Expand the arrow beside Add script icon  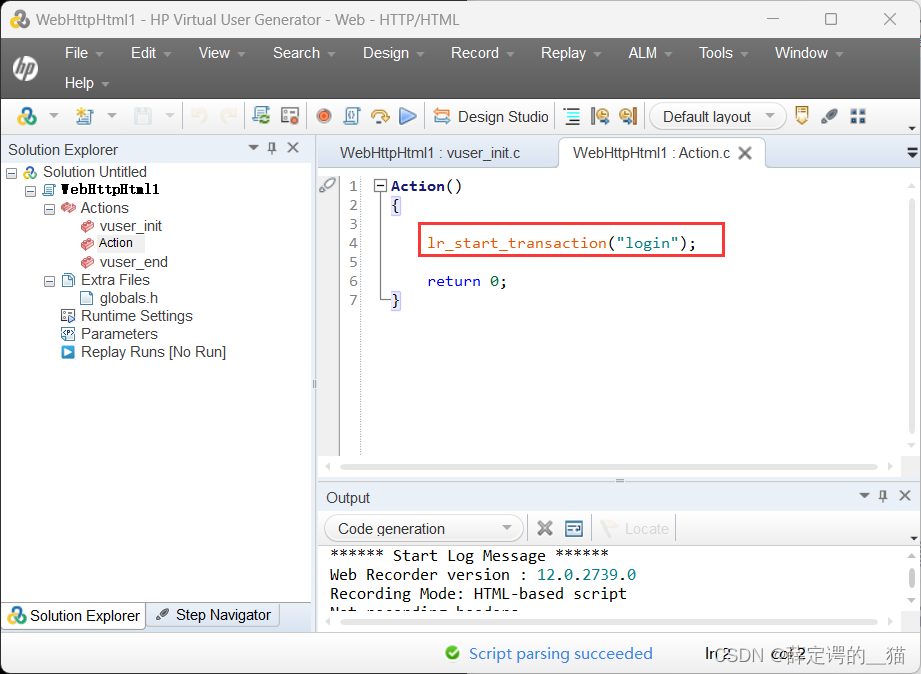point(112,116)
